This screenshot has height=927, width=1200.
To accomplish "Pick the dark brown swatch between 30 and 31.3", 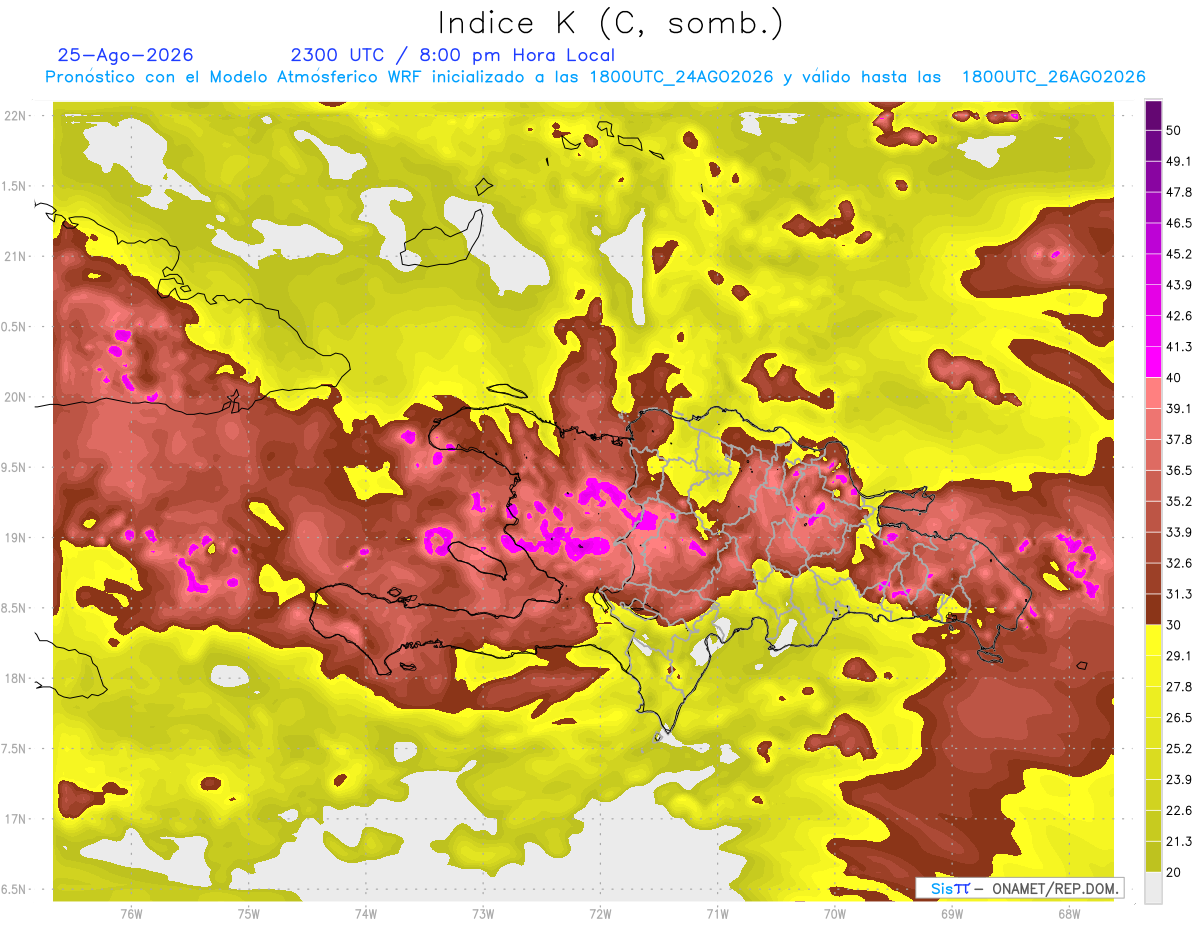I will [1153, 609].
